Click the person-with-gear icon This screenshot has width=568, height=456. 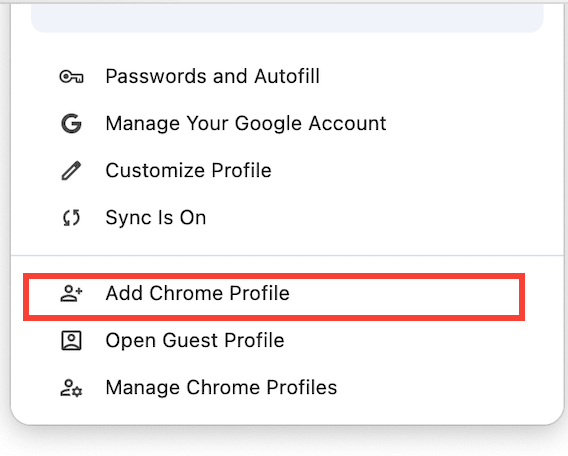click(x=71, y=388)
